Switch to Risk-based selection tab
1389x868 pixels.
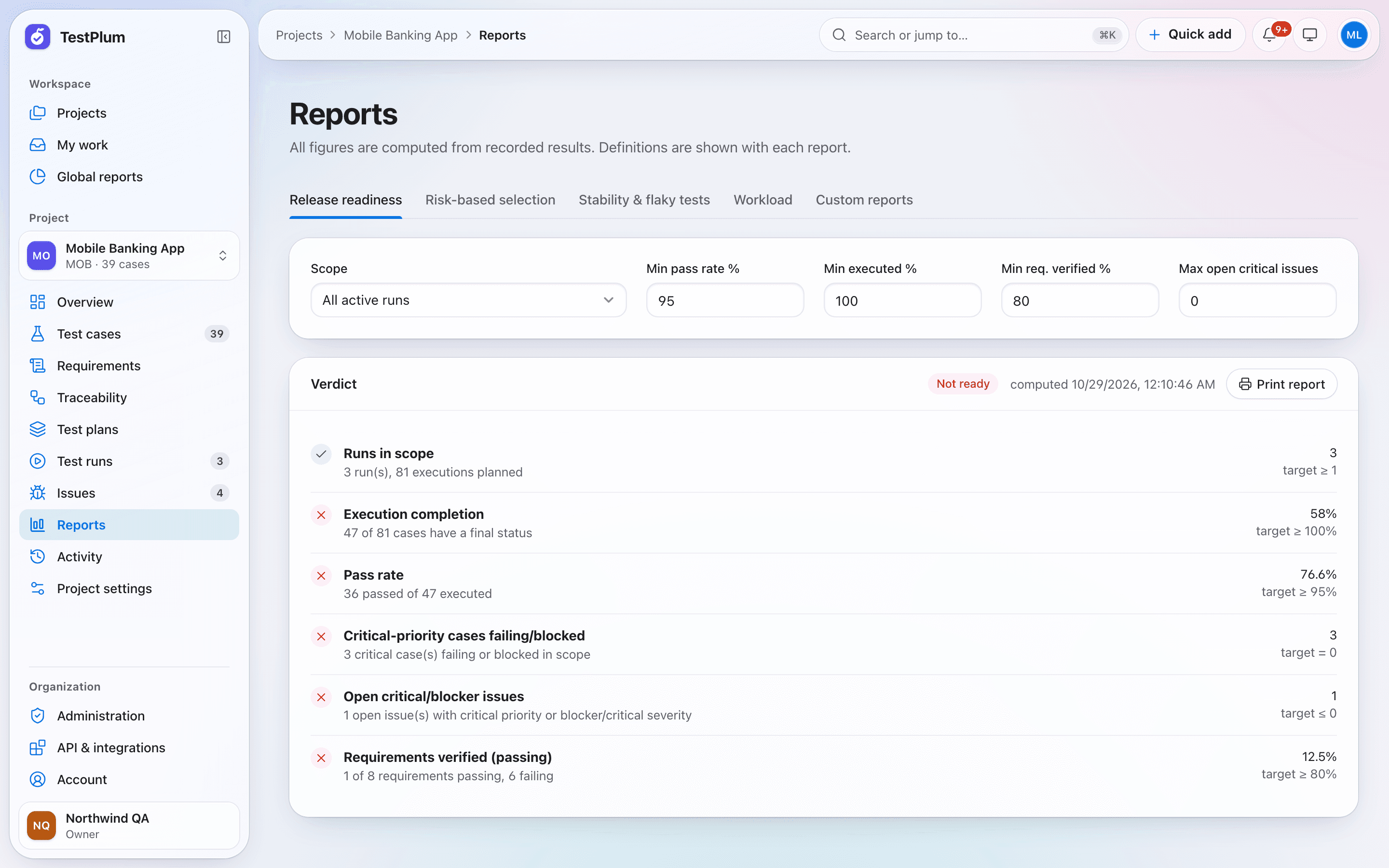click(490, 200)
